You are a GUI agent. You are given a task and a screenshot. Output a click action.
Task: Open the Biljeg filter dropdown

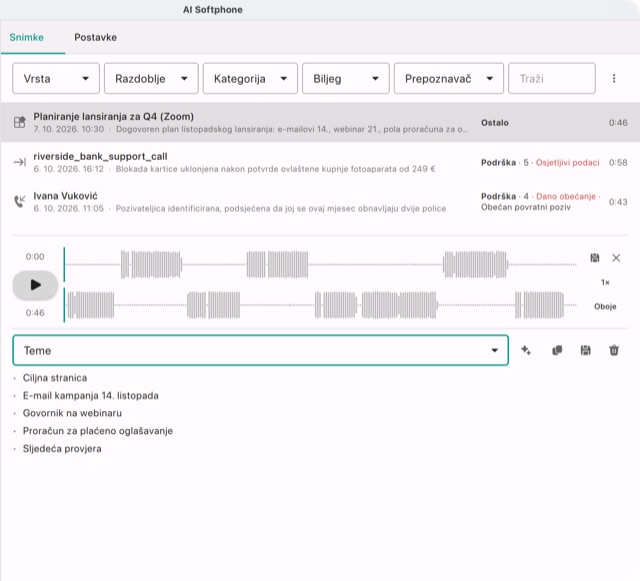[x=346, y=78]
